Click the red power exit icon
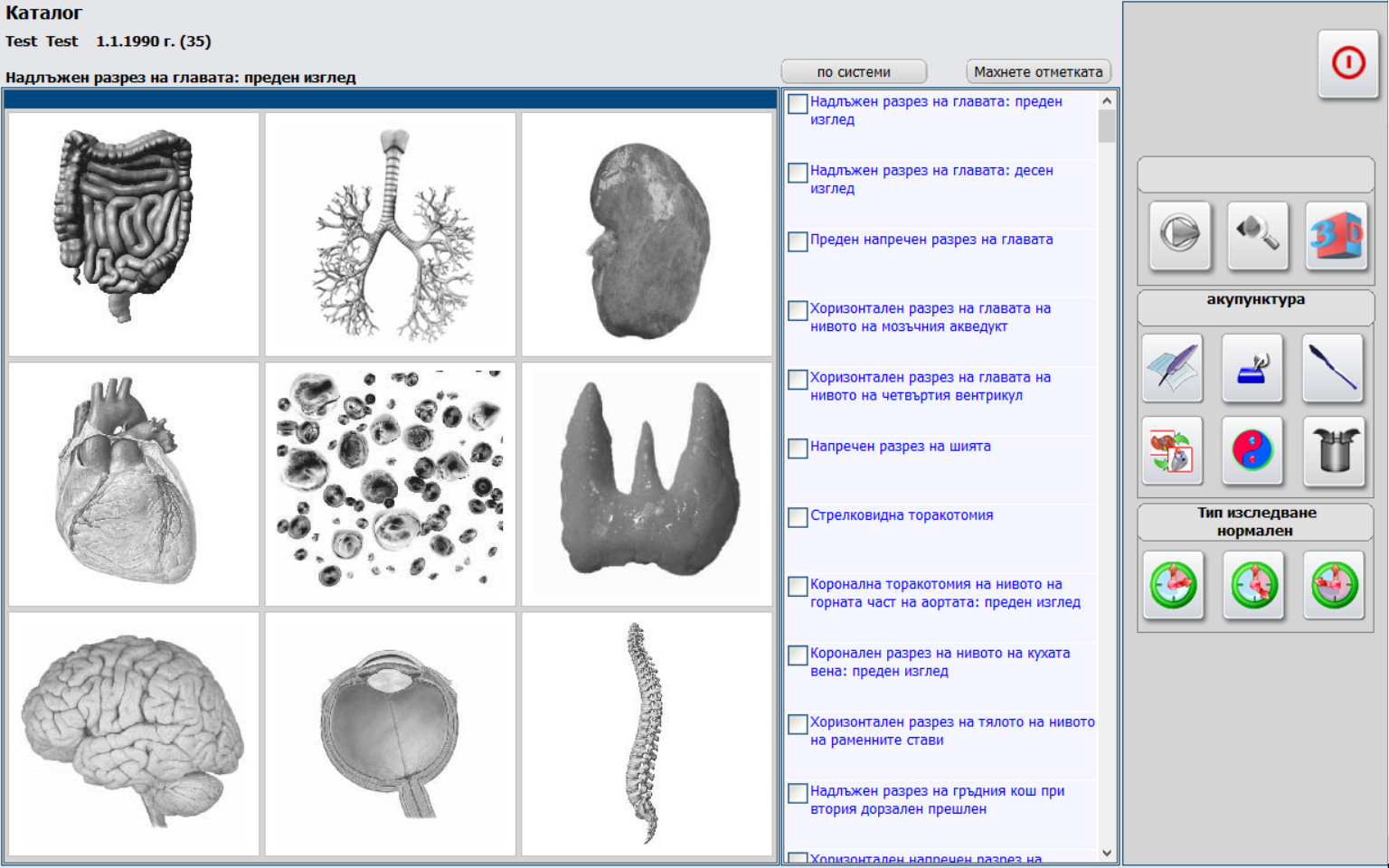The height and width of the screenshot is (868, 1389). click(x=1347, y=63)
